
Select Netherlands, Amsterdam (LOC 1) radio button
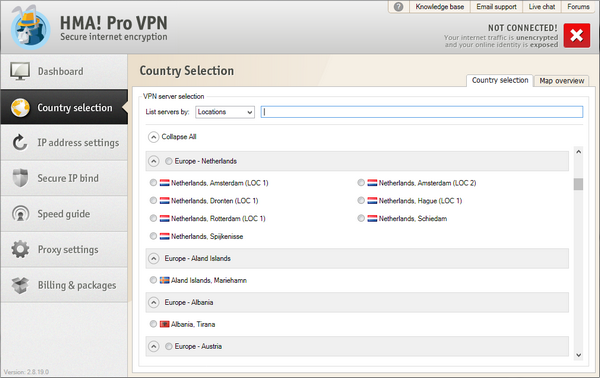(x=153, y=182)
